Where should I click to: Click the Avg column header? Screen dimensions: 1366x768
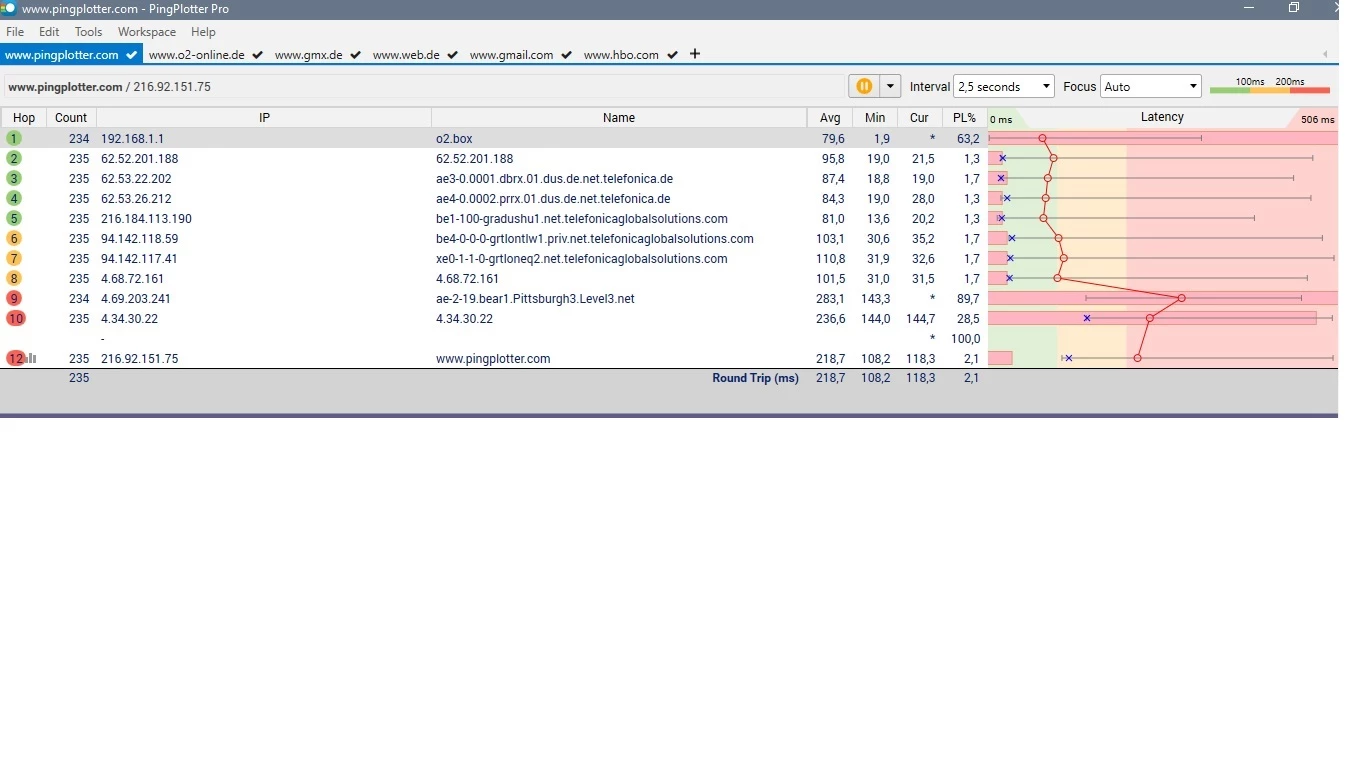830,118
